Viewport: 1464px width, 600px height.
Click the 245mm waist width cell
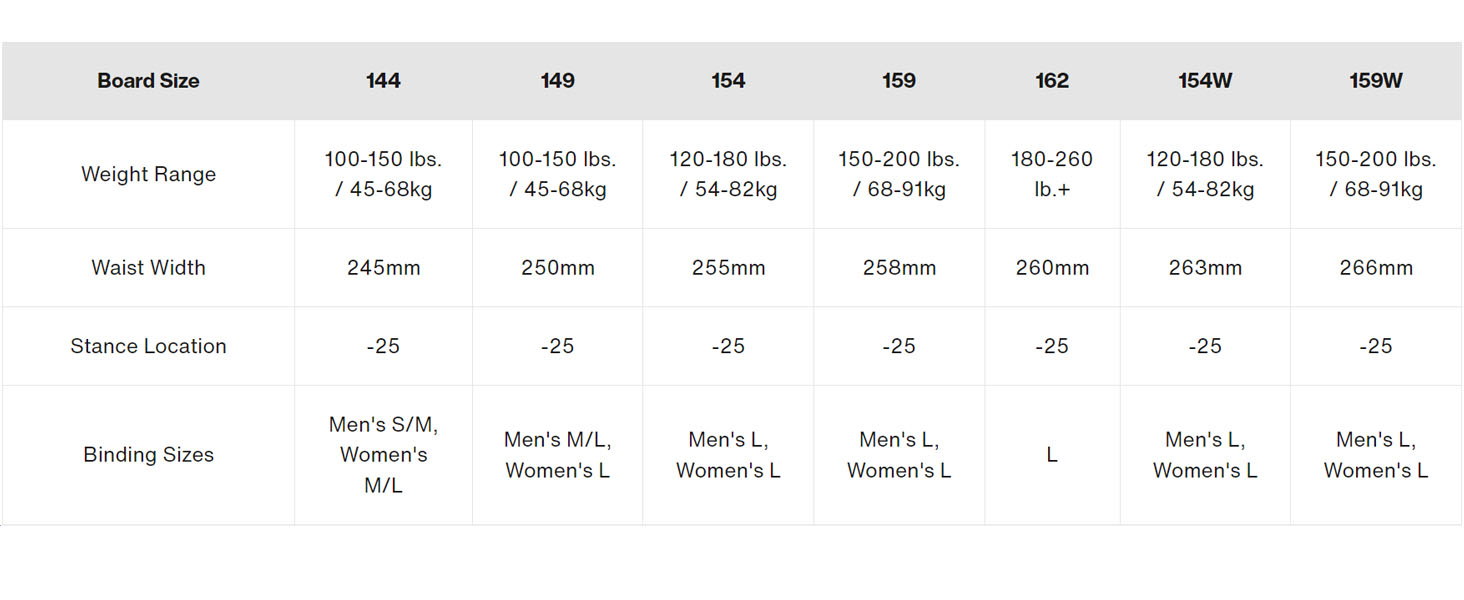pos(383,268)
